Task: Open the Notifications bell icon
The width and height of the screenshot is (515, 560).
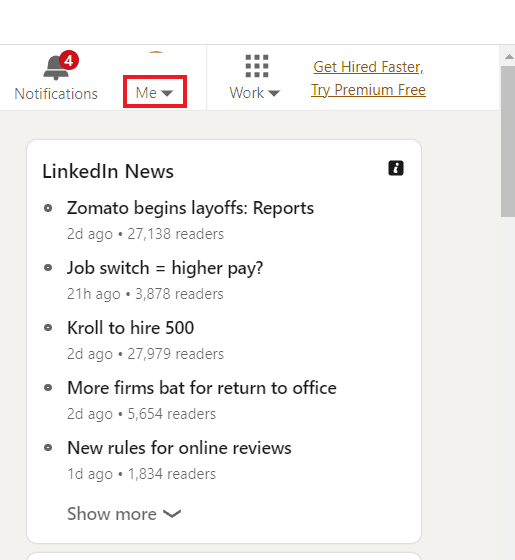Action: coord(56,68)
